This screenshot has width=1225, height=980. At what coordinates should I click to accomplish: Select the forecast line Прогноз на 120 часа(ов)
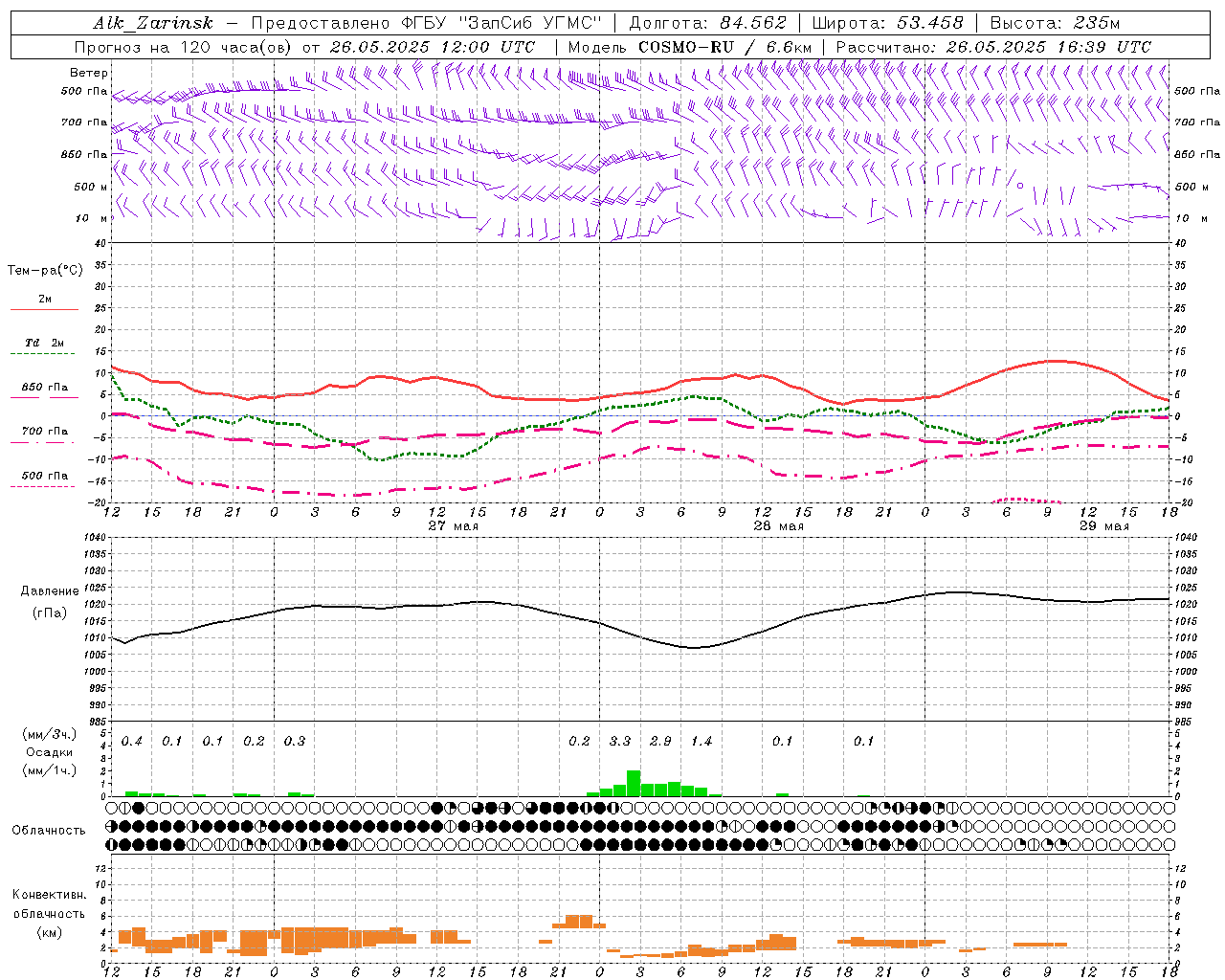[184, 47]
